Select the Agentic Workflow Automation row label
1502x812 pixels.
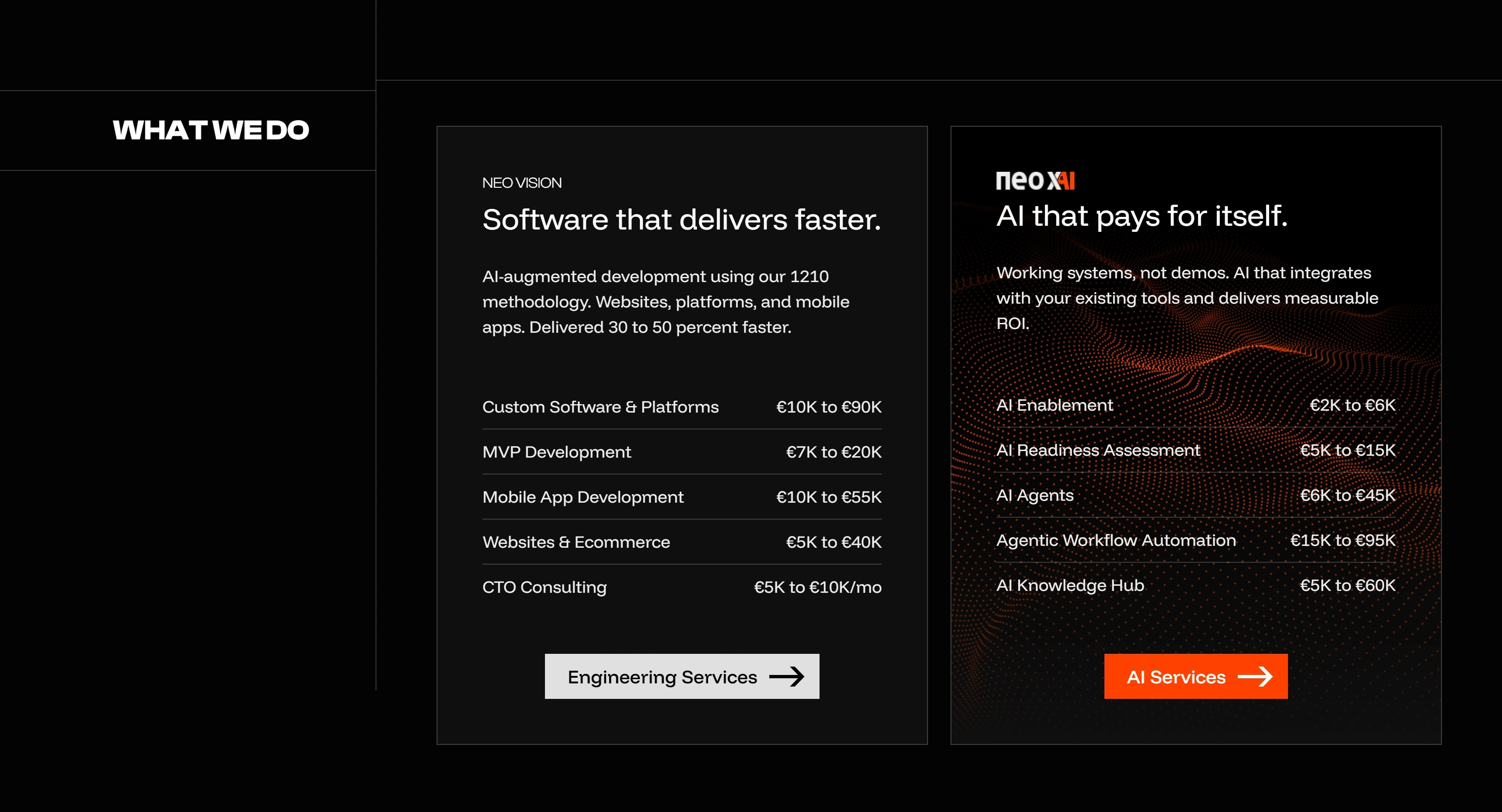1116,540
